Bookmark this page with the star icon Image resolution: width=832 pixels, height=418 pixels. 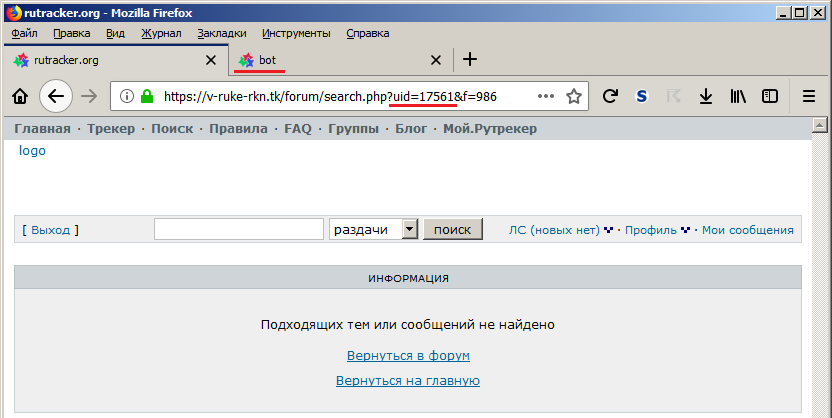[x=574, y=97]
